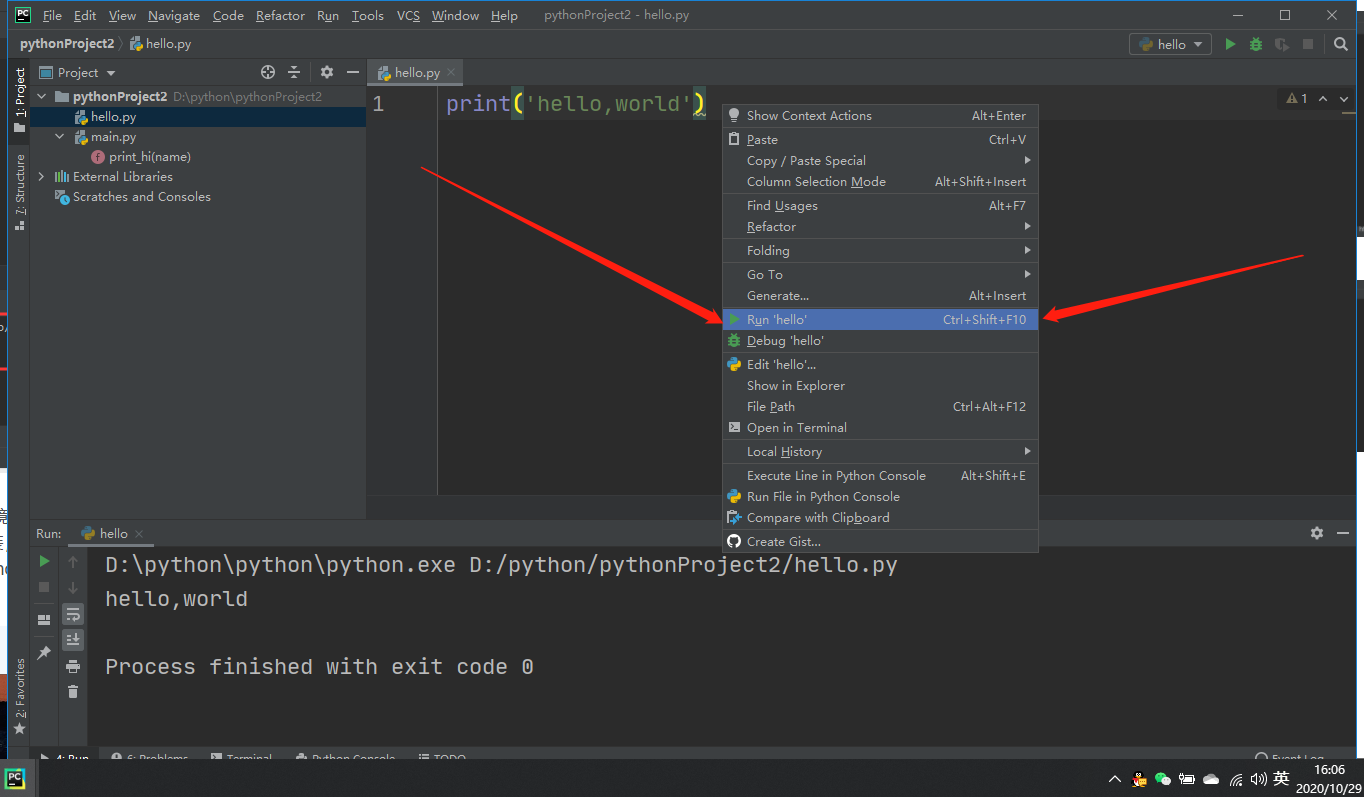1364x797 pixels.
Task: Select Show Context Actions in the context menu
Action: pyautogui.click(x=880, y=116)
